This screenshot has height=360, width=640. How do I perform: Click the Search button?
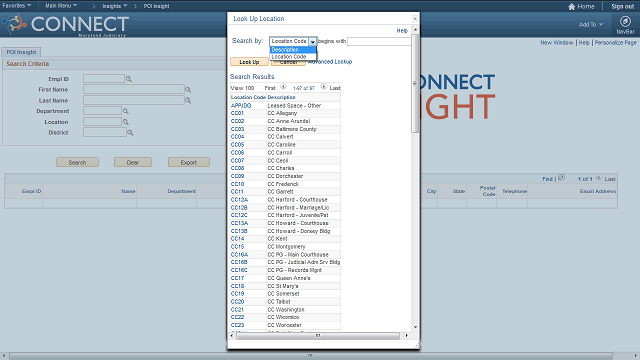point(77,162)
